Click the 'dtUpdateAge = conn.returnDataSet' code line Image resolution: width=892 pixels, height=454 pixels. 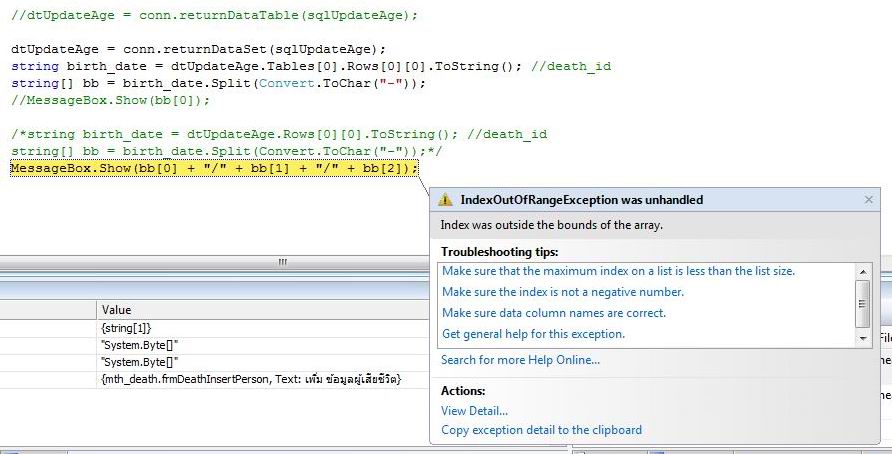coord(199,49)
